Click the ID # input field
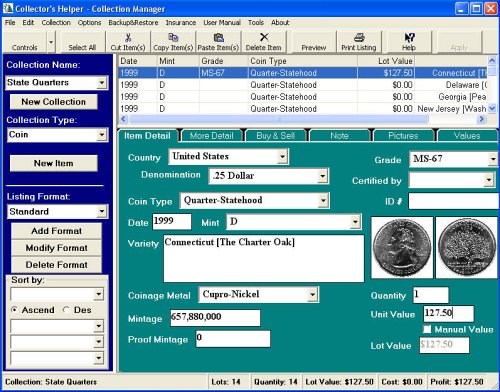The height and width of the screenshot is (392, 500). [x=453, y=201]
